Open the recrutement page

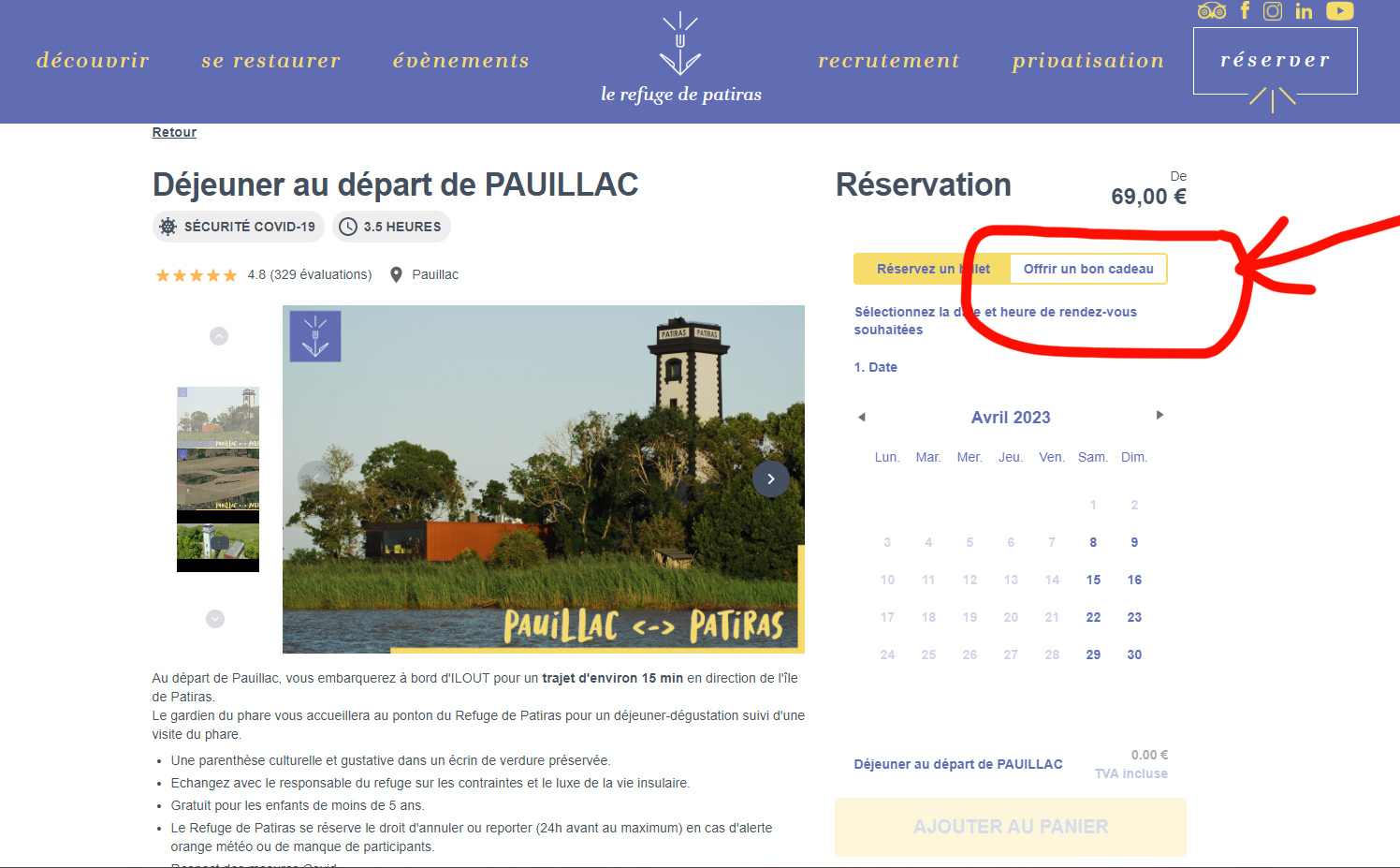pyautogui.click(x=889, y=61)
